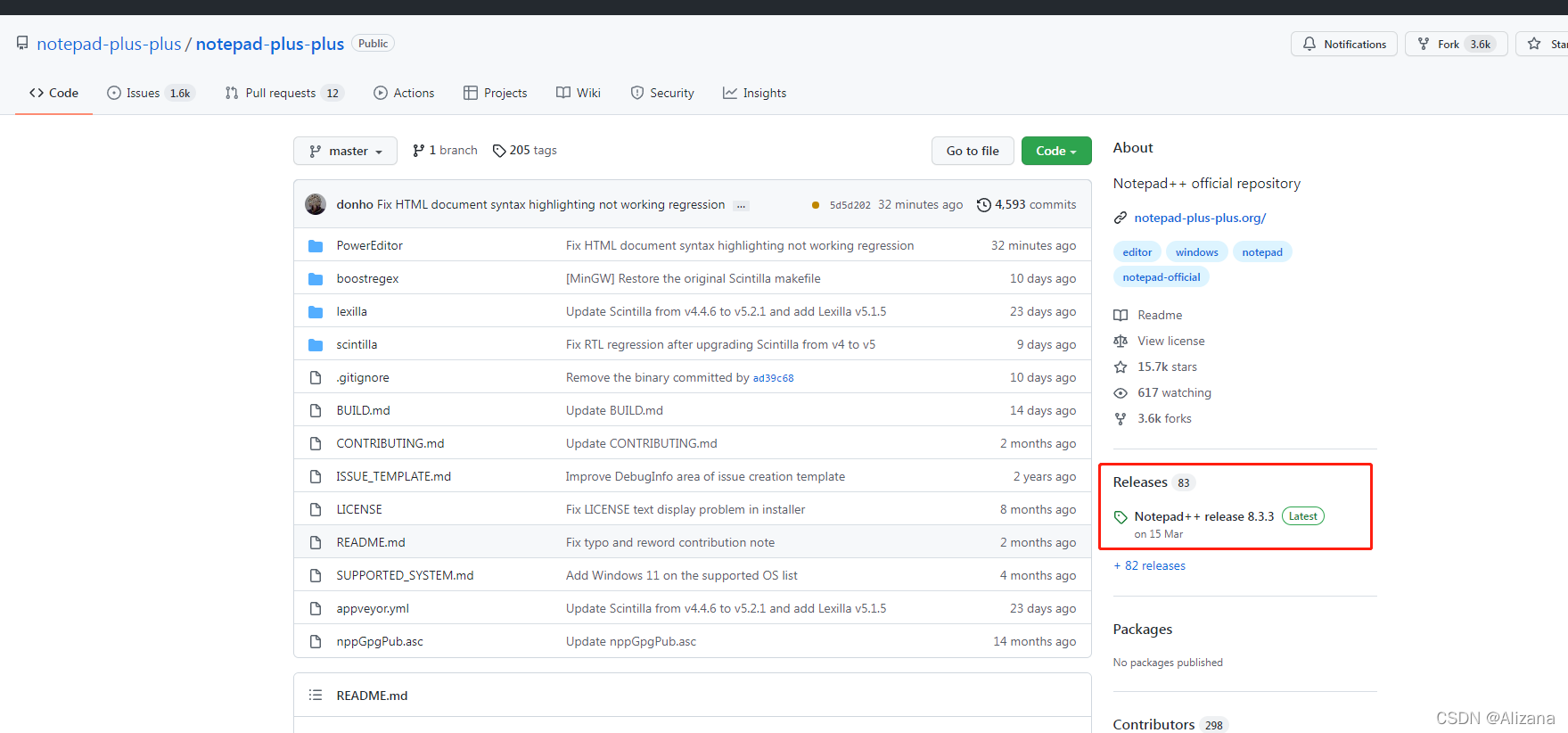Click the CONTRIBUTING.md file icon
1568x733 pixels.
click(316, 443)
